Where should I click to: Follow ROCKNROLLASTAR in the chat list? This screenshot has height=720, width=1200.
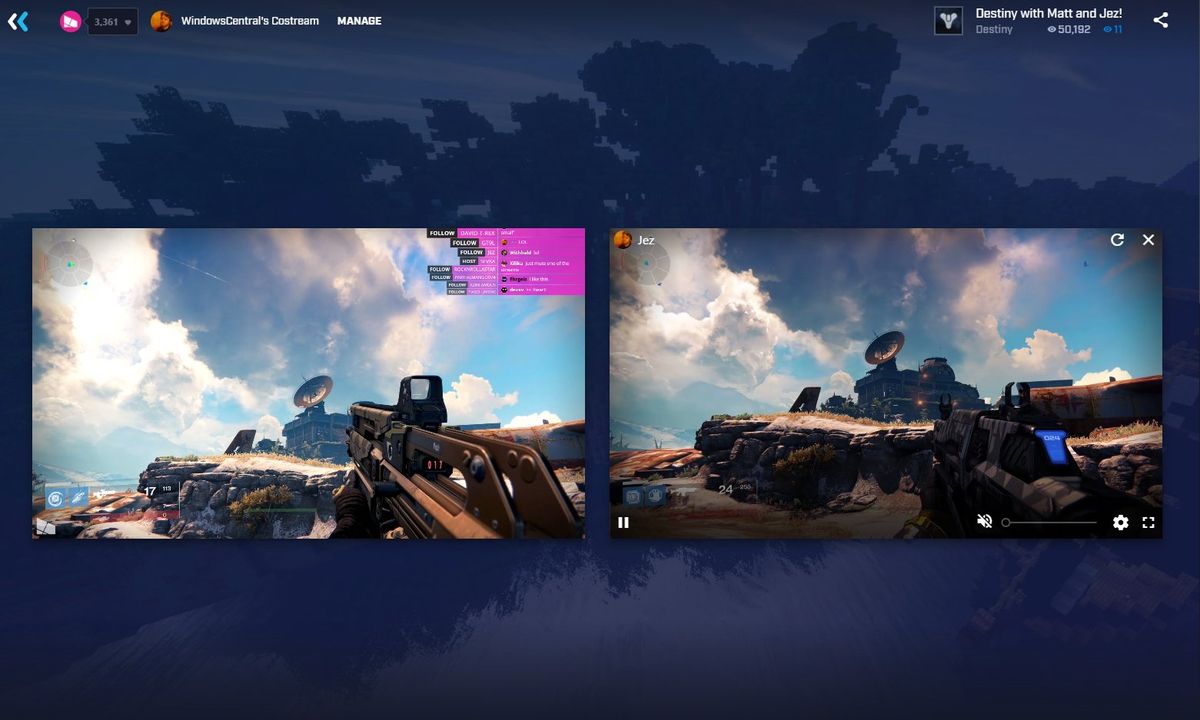coord(440,270)
